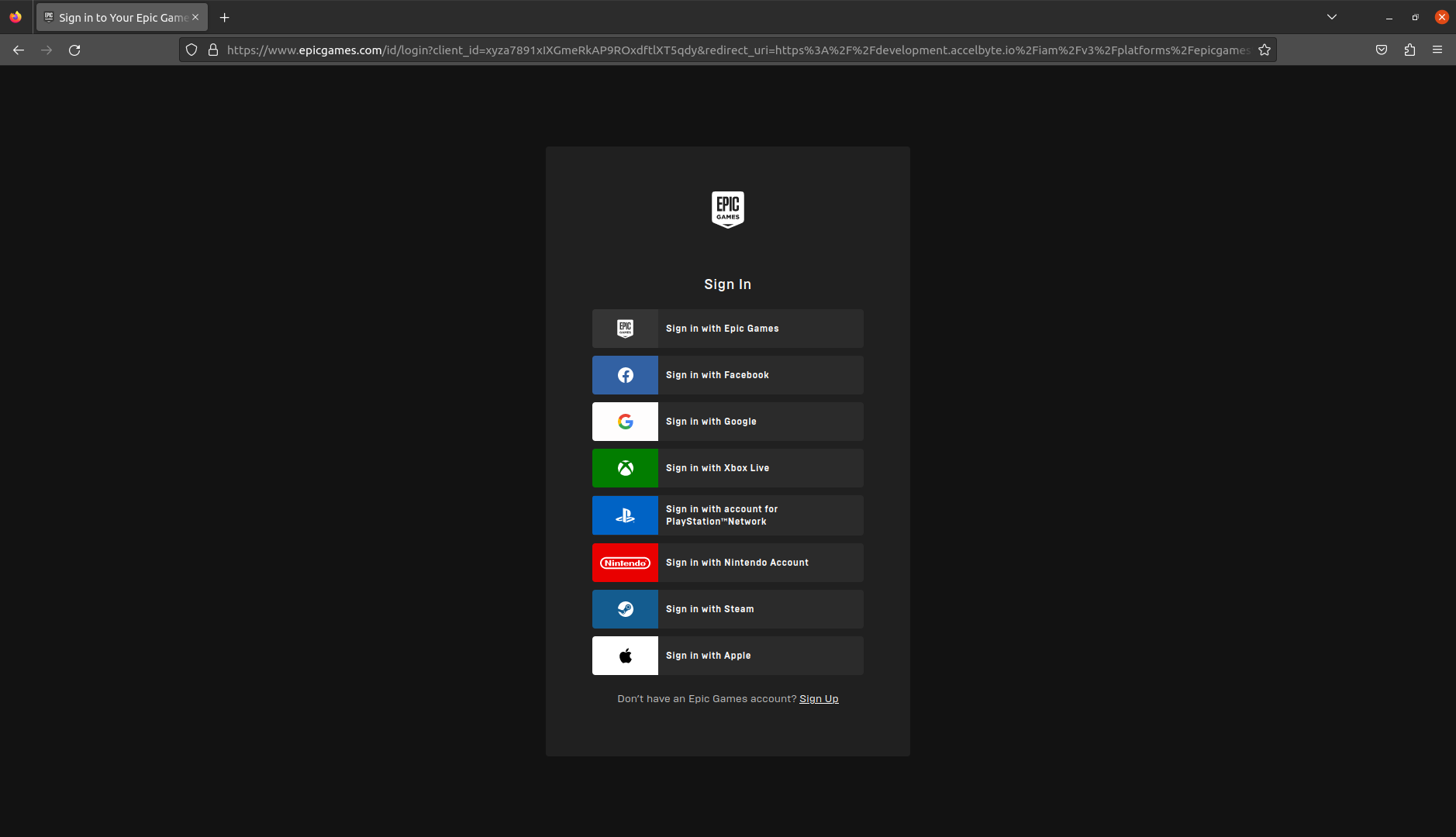Expand the list all tabs dropdown
1456x837 pixels.
[1332, 17]
